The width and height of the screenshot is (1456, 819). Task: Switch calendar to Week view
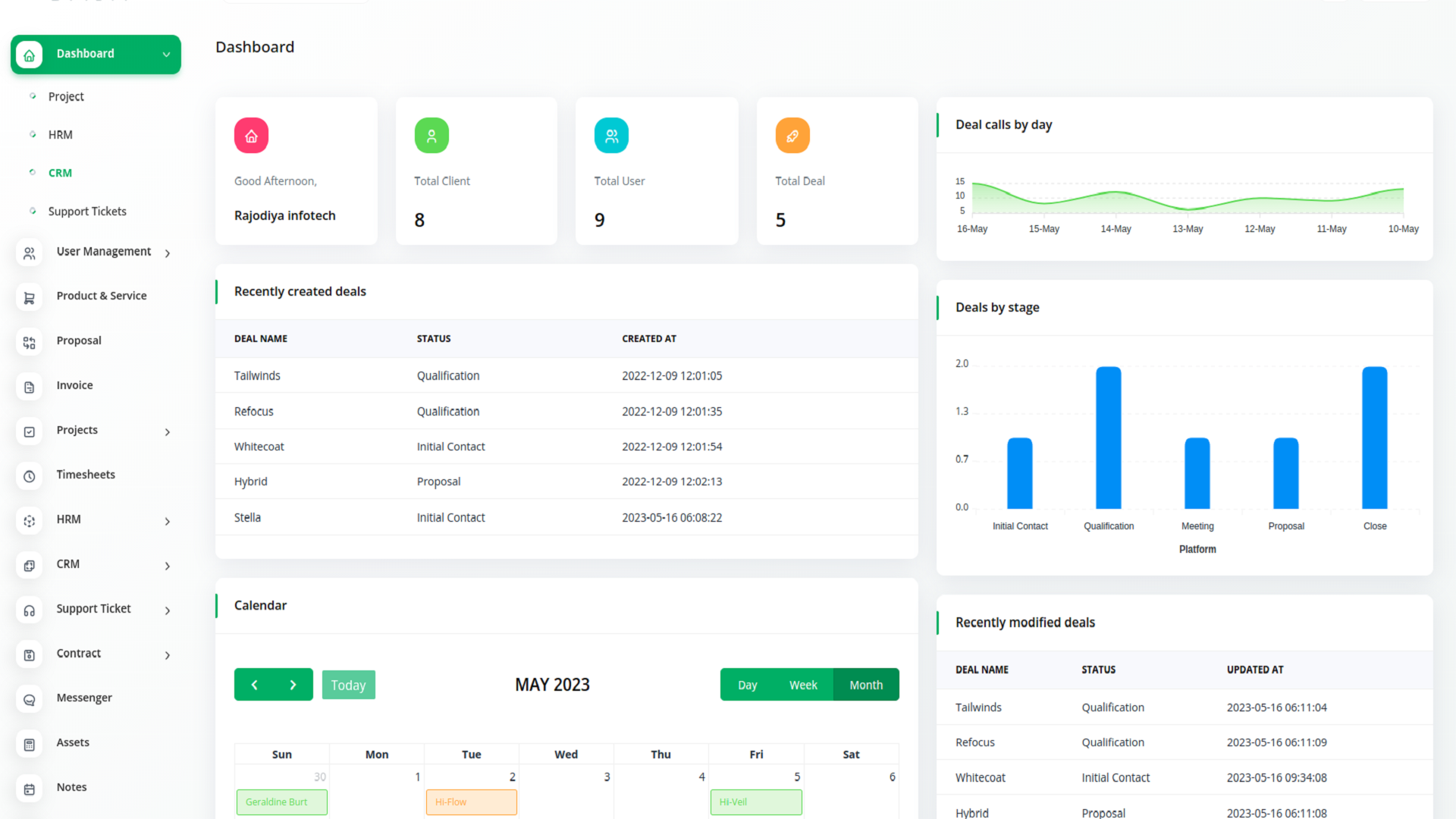pyautogui.click(x=802, y=685)
